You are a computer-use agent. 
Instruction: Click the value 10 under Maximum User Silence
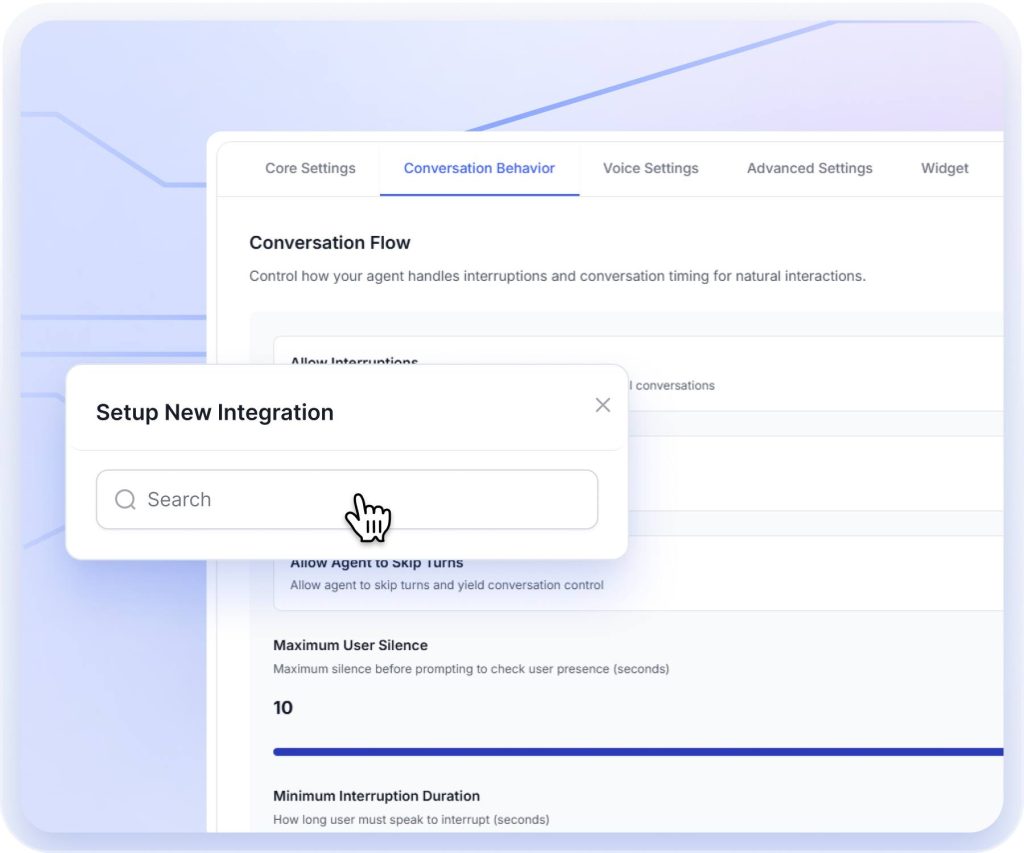click(283, 708)
